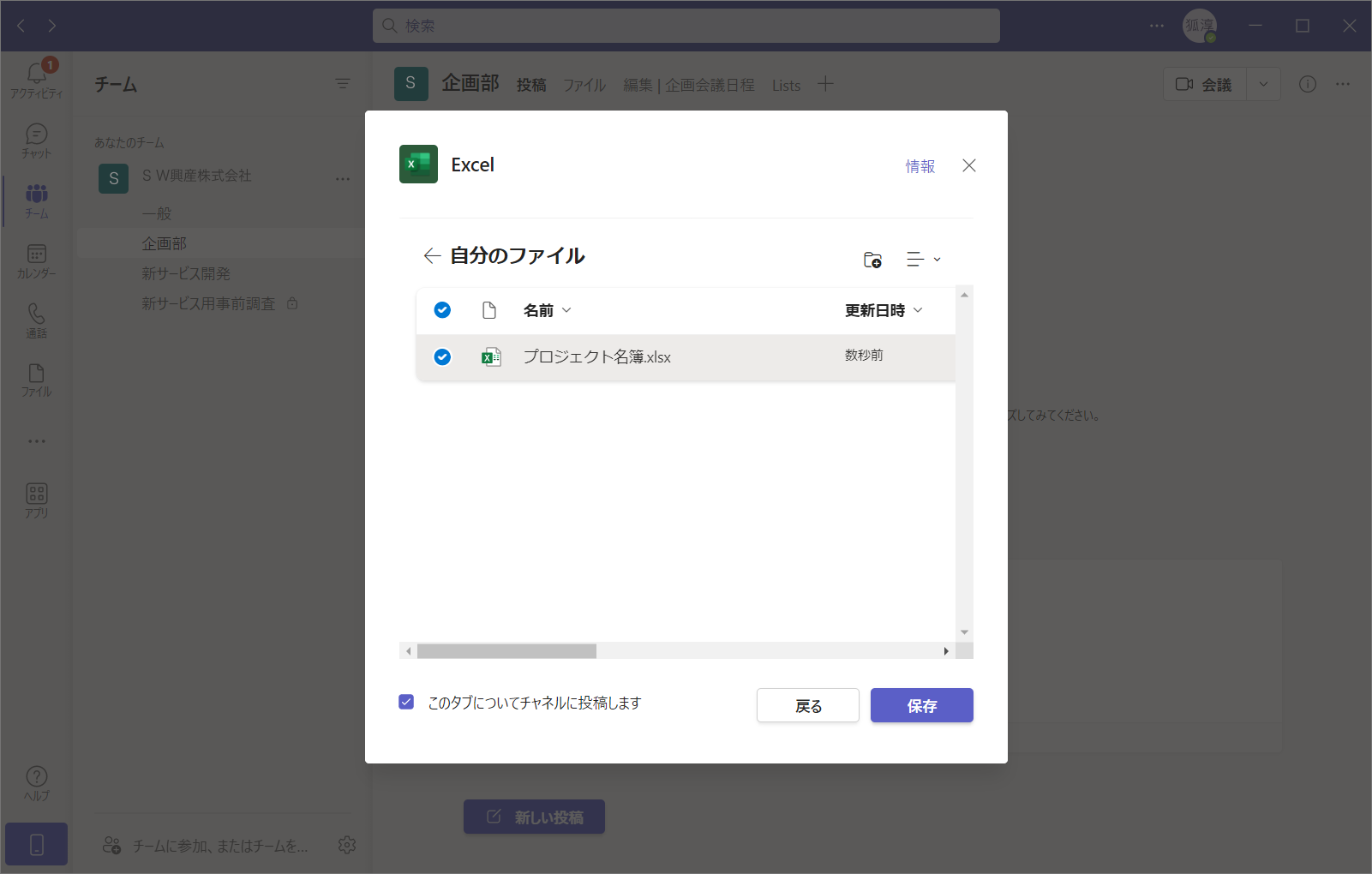The image size is (1372, 874).
Task: Navigate forward with the right arrow
Action: click(x=52, y=26)
